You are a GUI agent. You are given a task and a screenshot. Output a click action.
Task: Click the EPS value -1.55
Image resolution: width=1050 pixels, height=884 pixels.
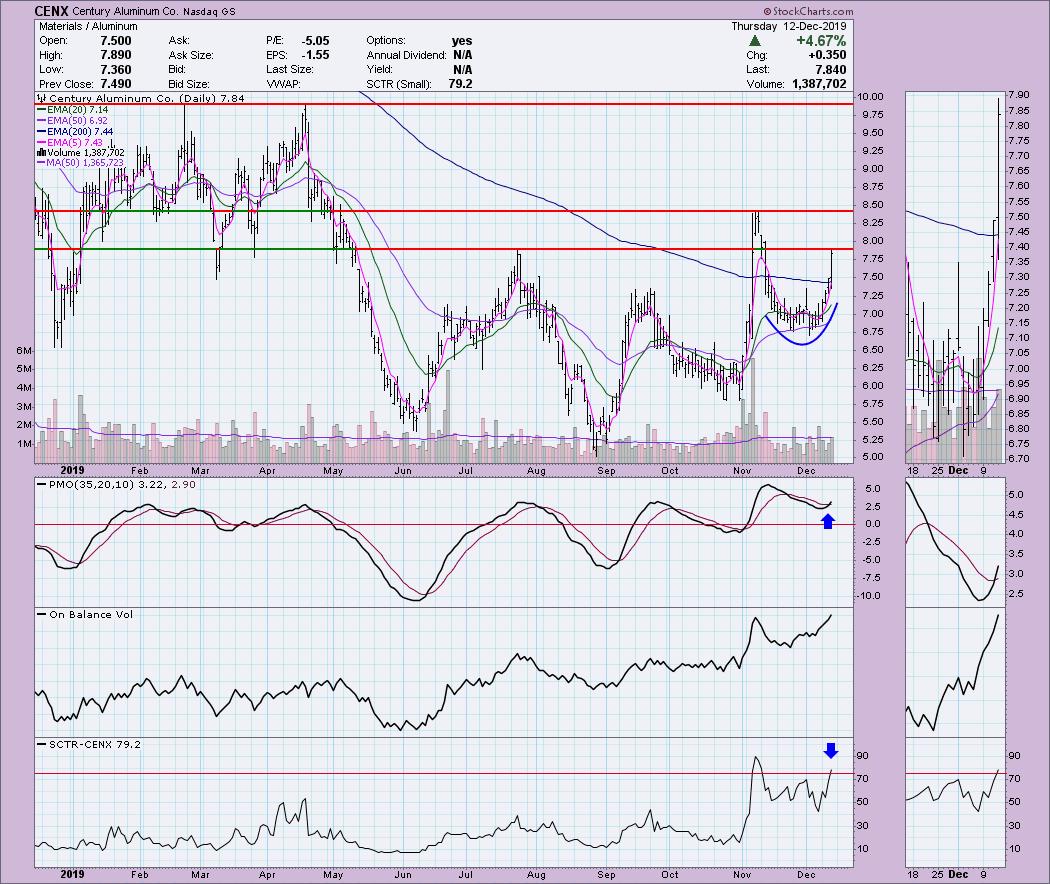(314, 55)
